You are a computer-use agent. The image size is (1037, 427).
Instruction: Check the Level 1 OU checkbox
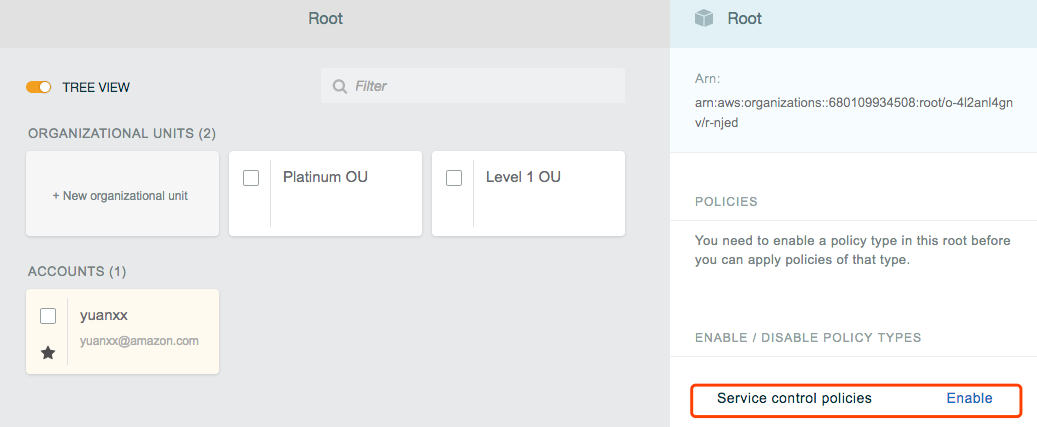coord(454,178)
